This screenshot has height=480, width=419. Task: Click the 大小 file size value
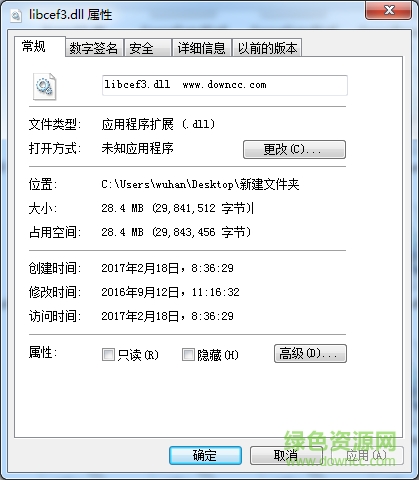click(176, 208)
